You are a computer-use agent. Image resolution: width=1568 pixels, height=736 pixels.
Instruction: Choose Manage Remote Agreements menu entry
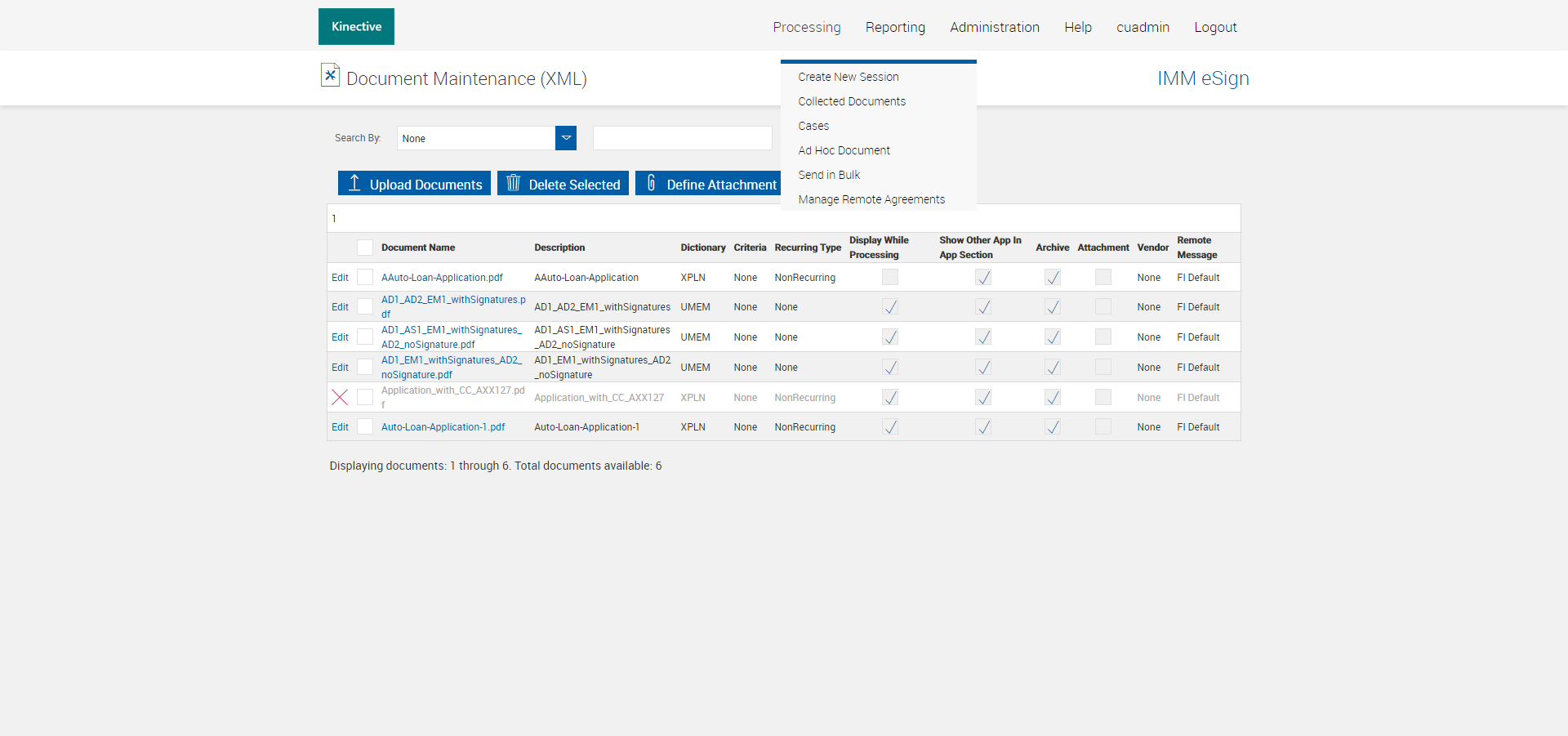click(871, 199)
